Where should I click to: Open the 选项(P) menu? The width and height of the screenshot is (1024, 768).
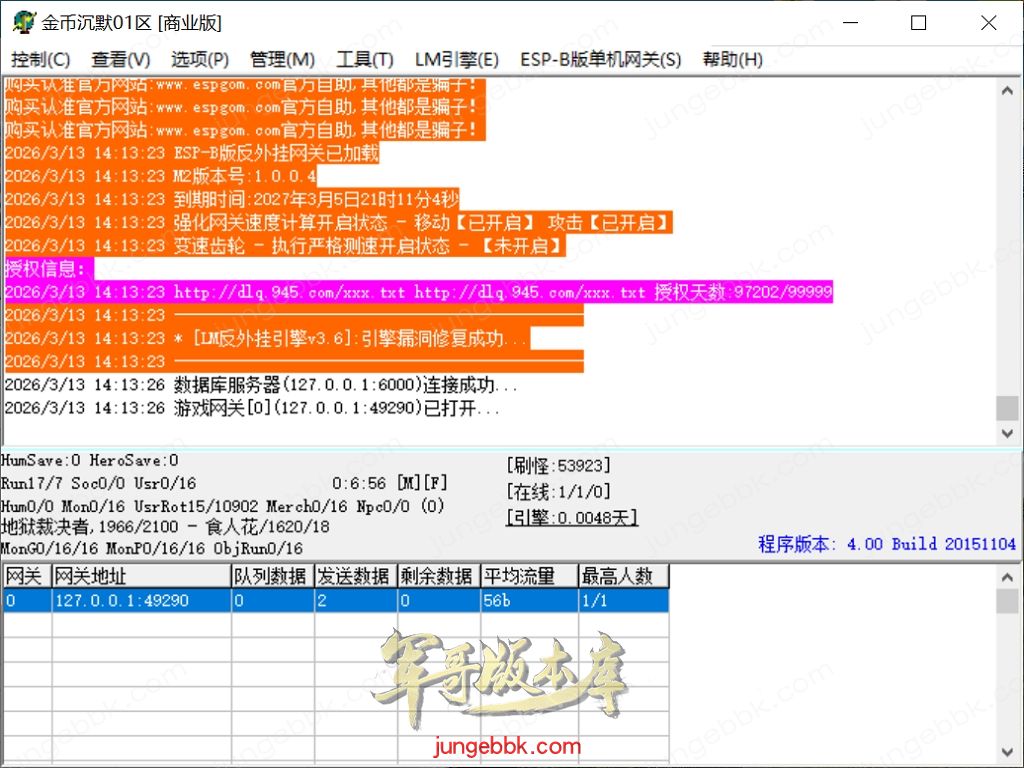click(x=200, y=60)
